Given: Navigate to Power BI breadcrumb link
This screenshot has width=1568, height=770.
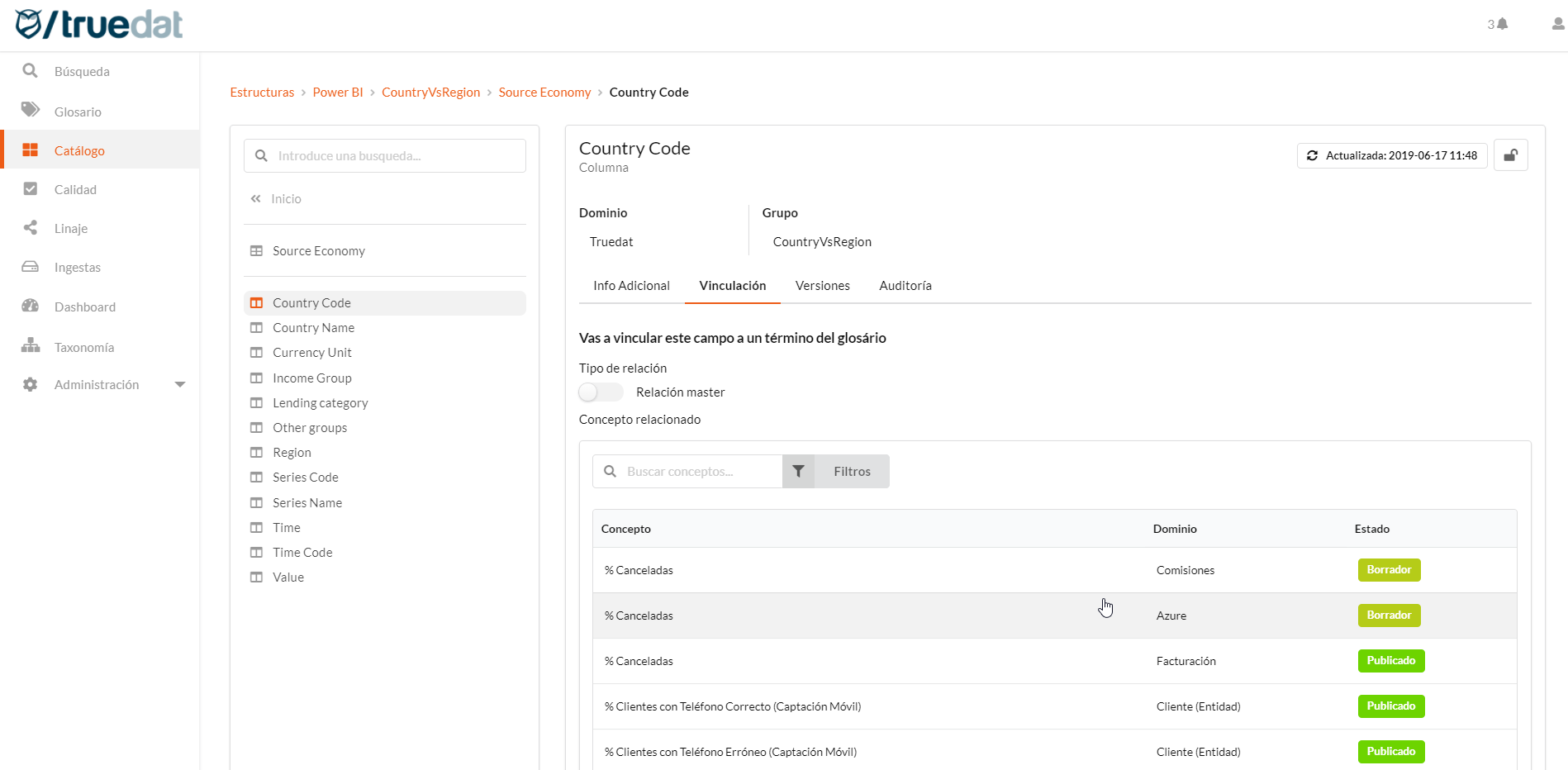Looking at the screenshot, I should (x=338, y=92).
